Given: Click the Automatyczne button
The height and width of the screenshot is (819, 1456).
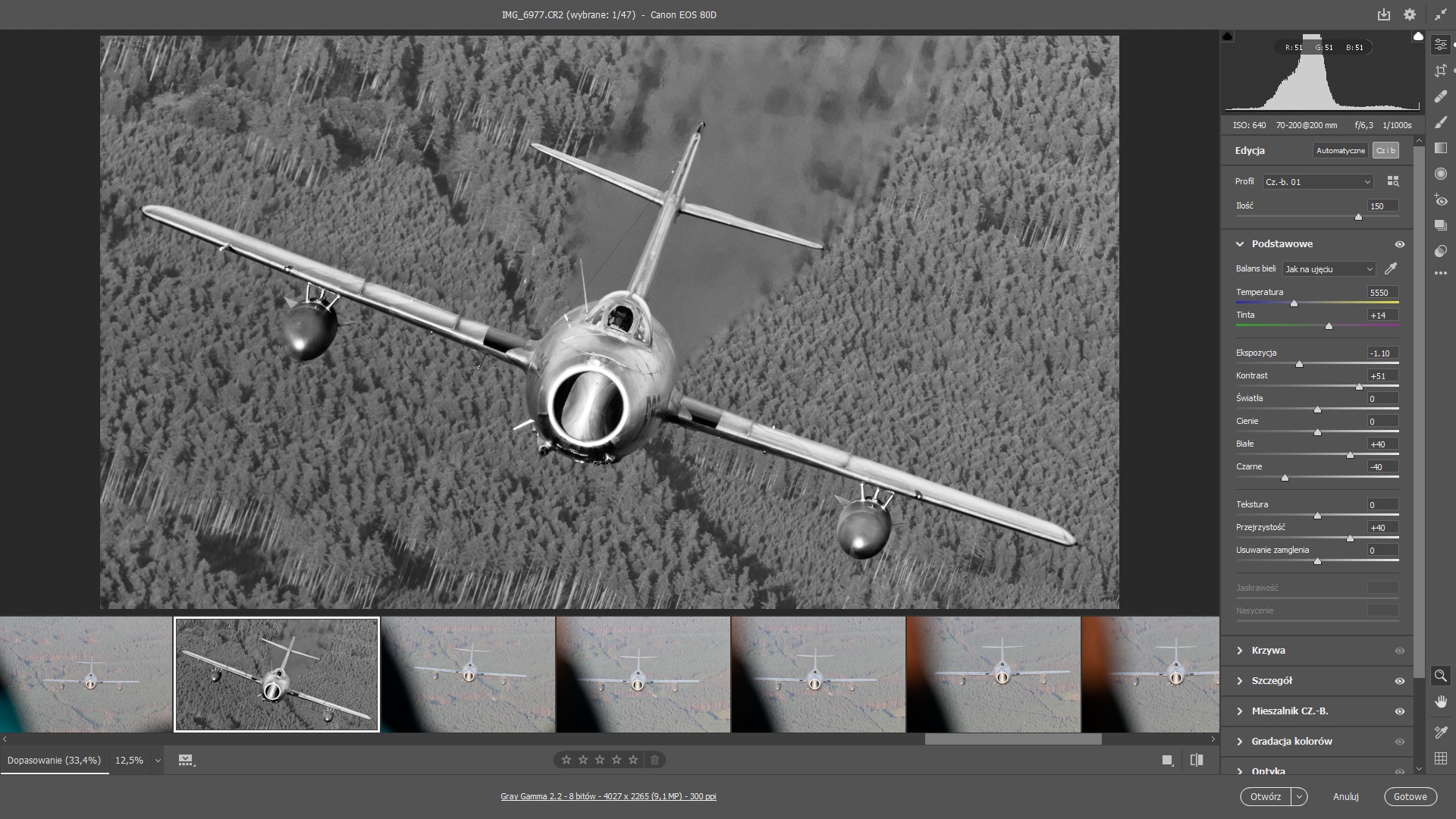Looking at the screenshot, I should (x=1340, y=150).
